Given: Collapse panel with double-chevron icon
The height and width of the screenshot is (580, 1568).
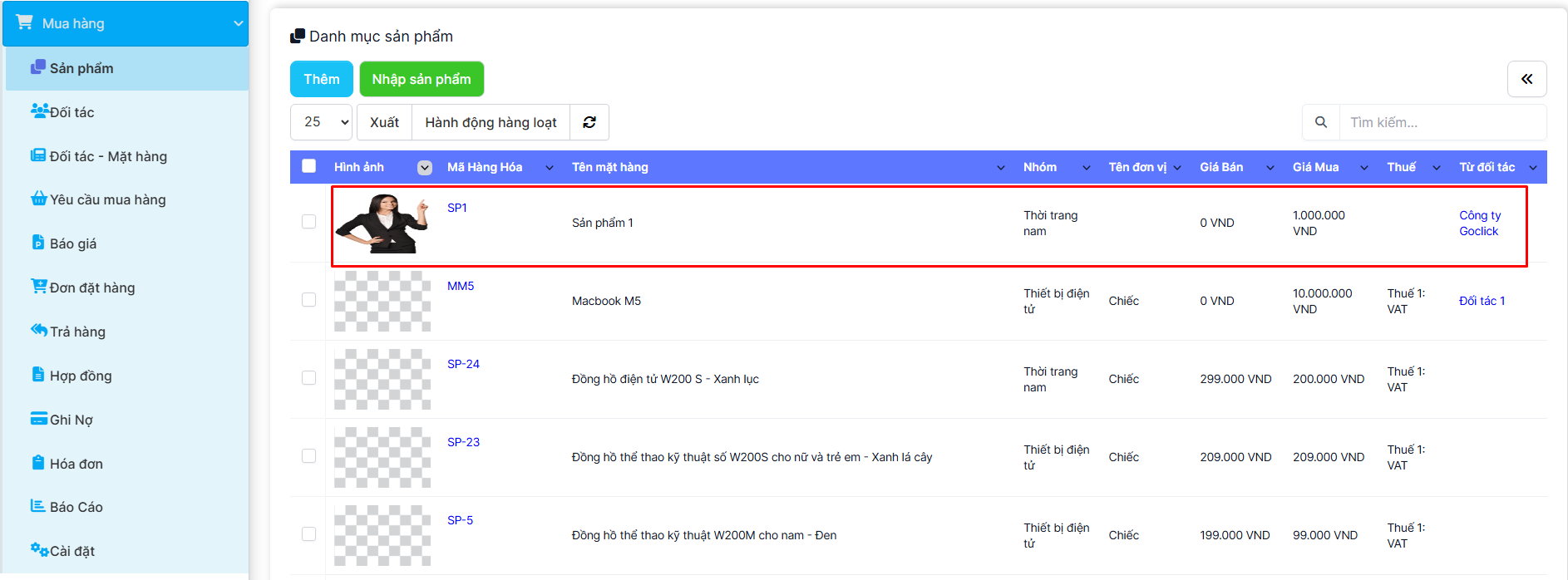Looking at the screenshot, I should tap(1526, 79).
